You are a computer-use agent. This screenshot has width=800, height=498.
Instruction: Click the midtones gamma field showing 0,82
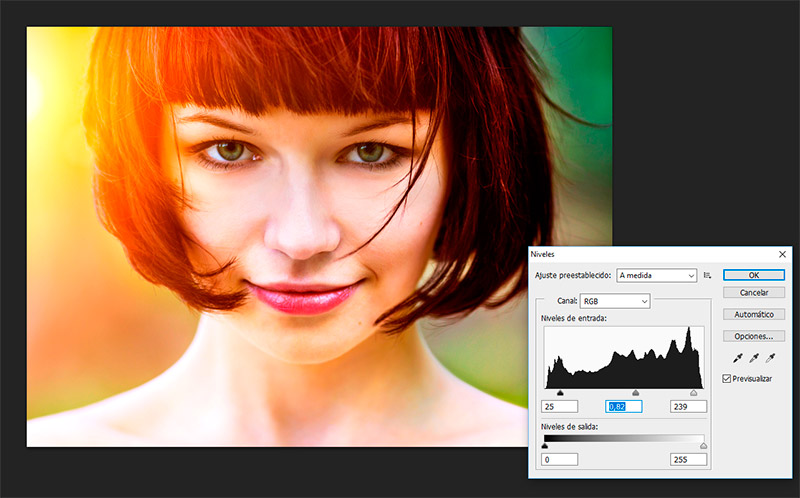tap(624, 407)
